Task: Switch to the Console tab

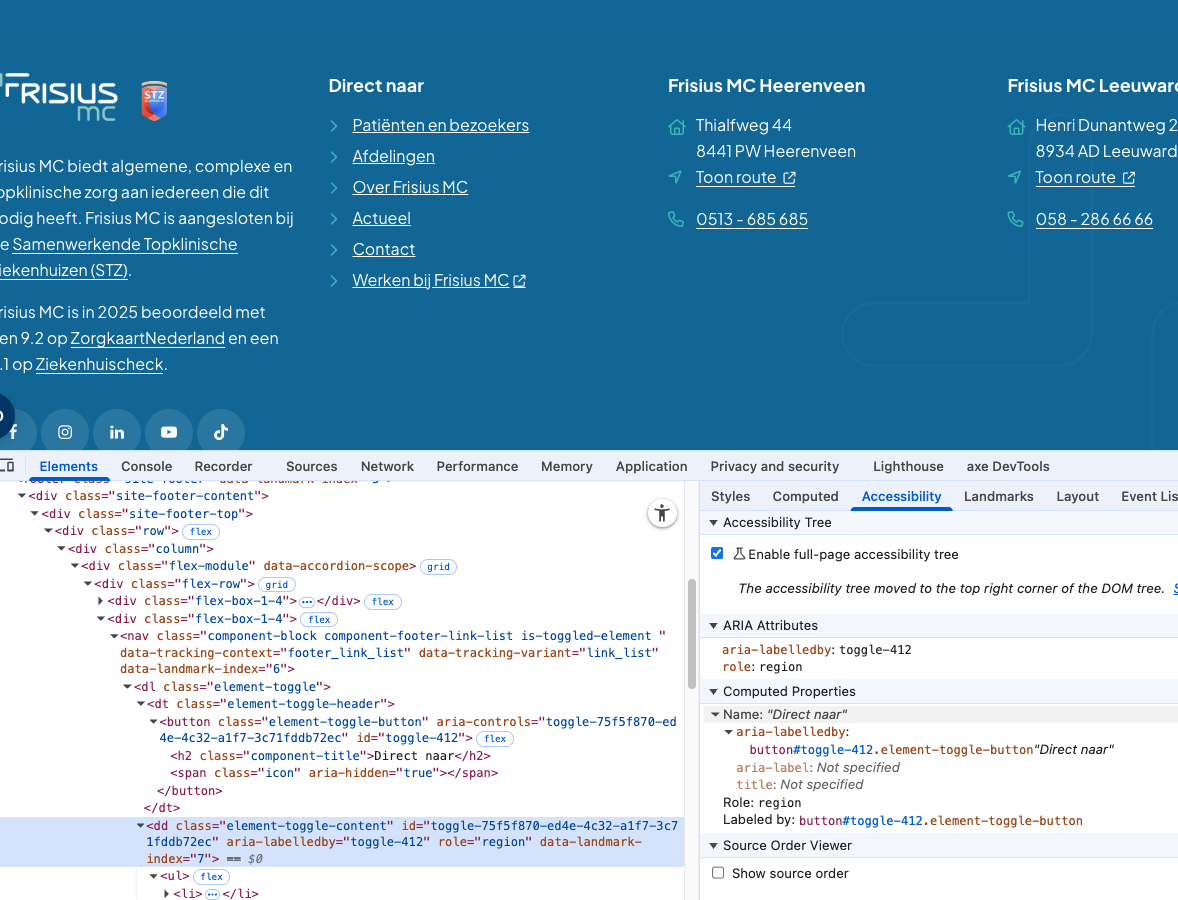Action: (146, 467)
